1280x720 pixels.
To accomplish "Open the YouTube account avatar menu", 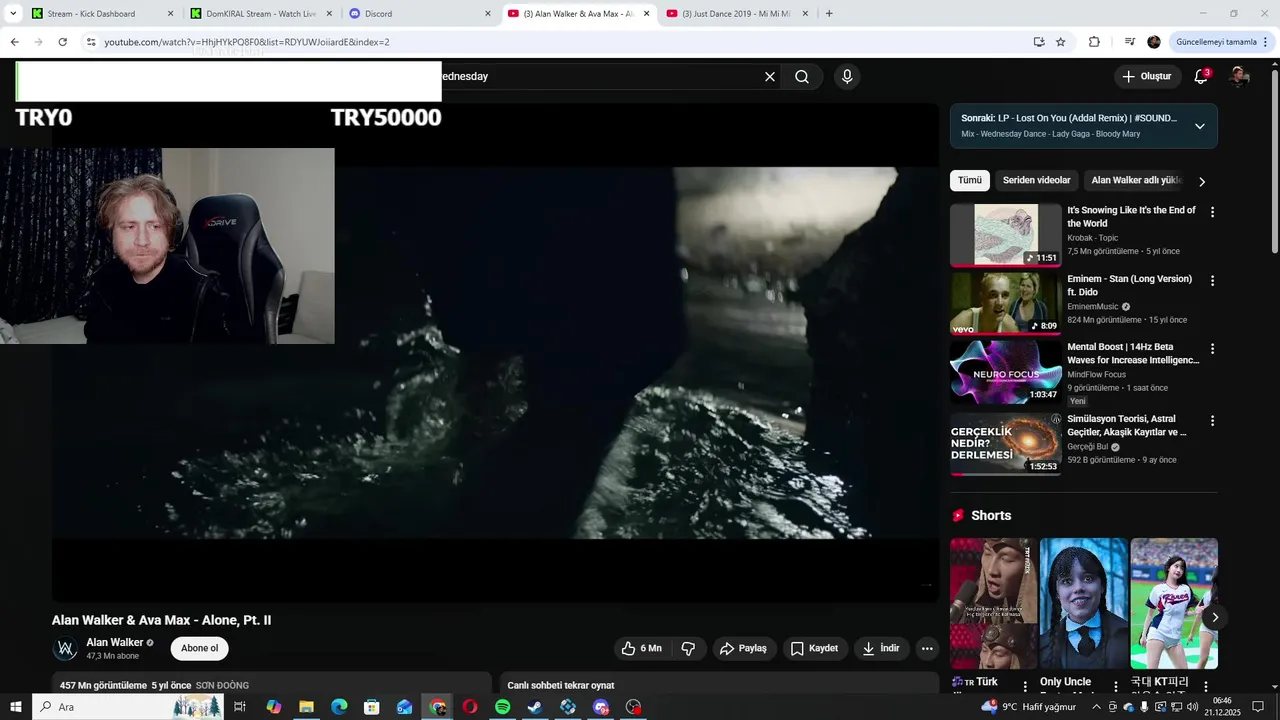I will tap(1239, 77).
